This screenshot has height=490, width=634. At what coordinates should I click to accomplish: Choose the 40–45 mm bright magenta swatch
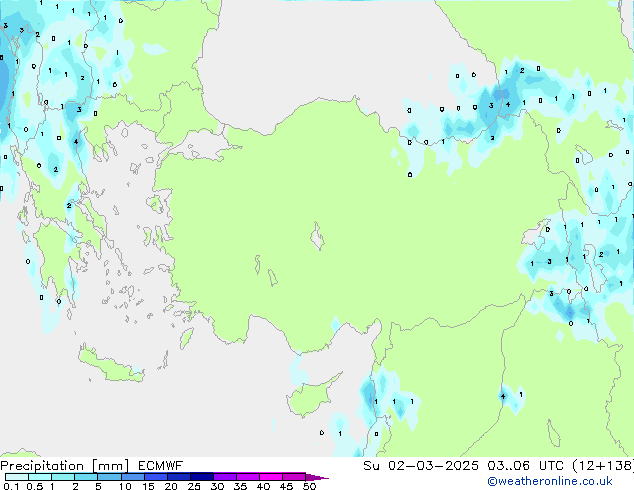pos(271,477)
